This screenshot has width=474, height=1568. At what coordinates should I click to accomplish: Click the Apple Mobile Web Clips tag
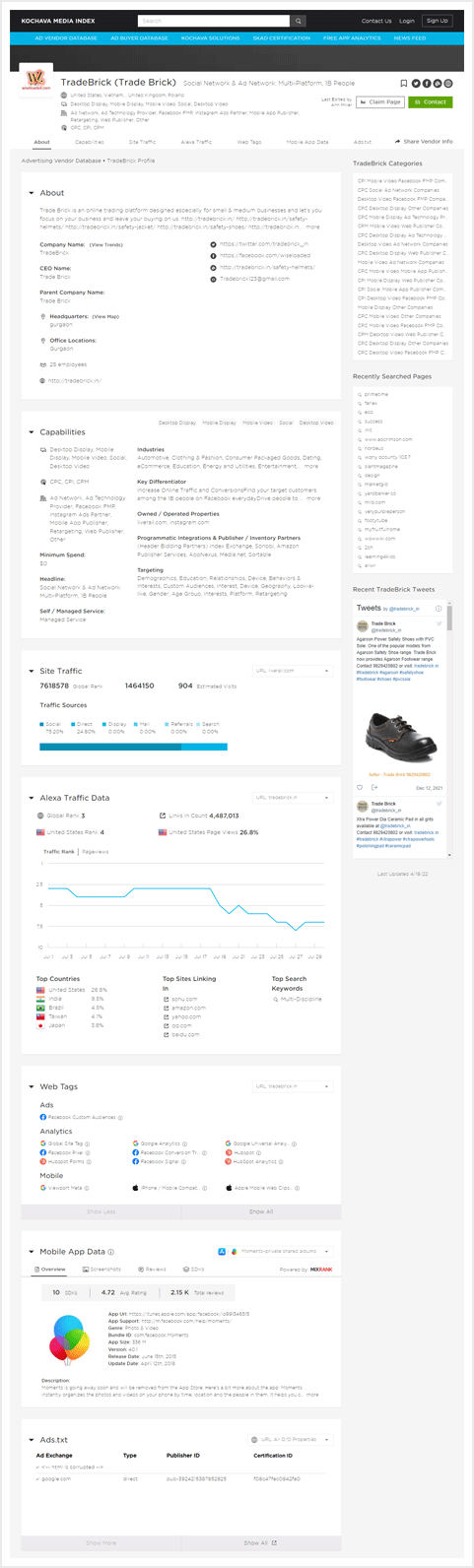[258, 1188]
